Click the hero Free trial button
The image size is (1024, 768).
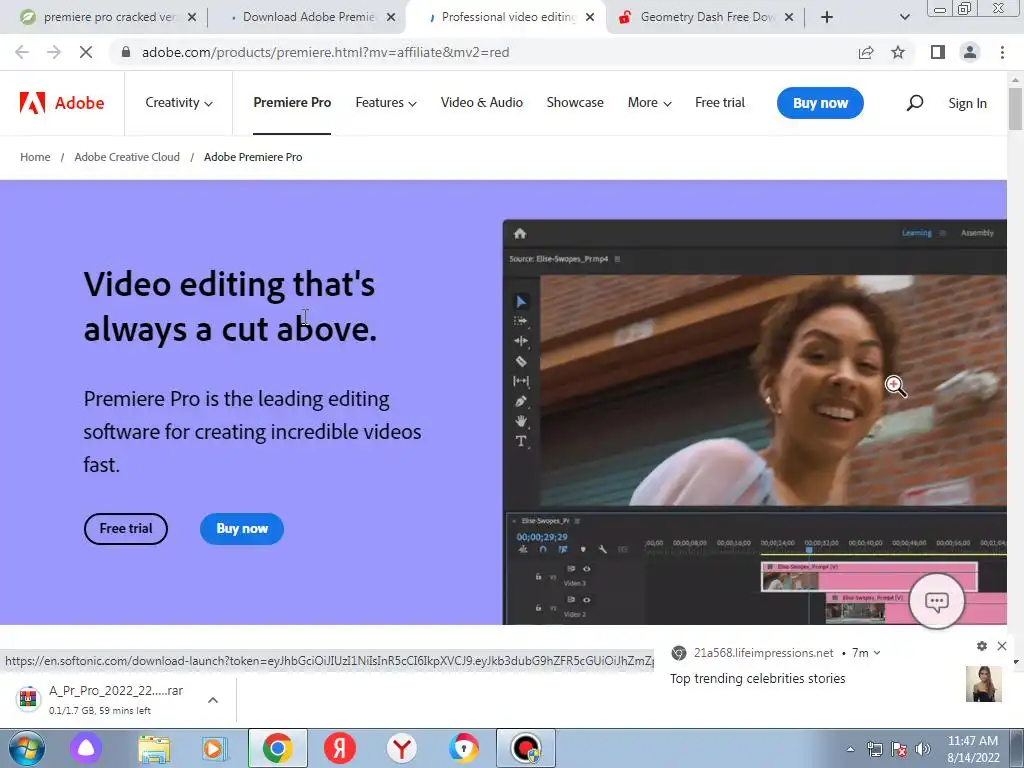(x=125, y=528)
